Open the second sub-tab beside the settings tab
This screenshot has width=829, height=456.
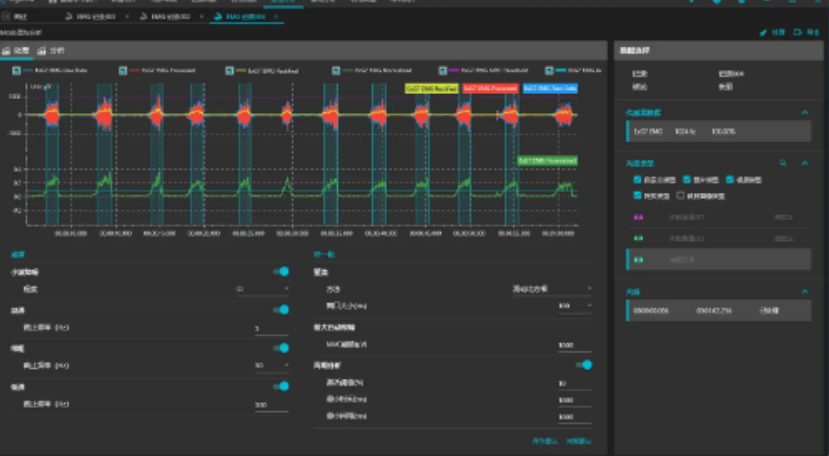tap(51, 50)
